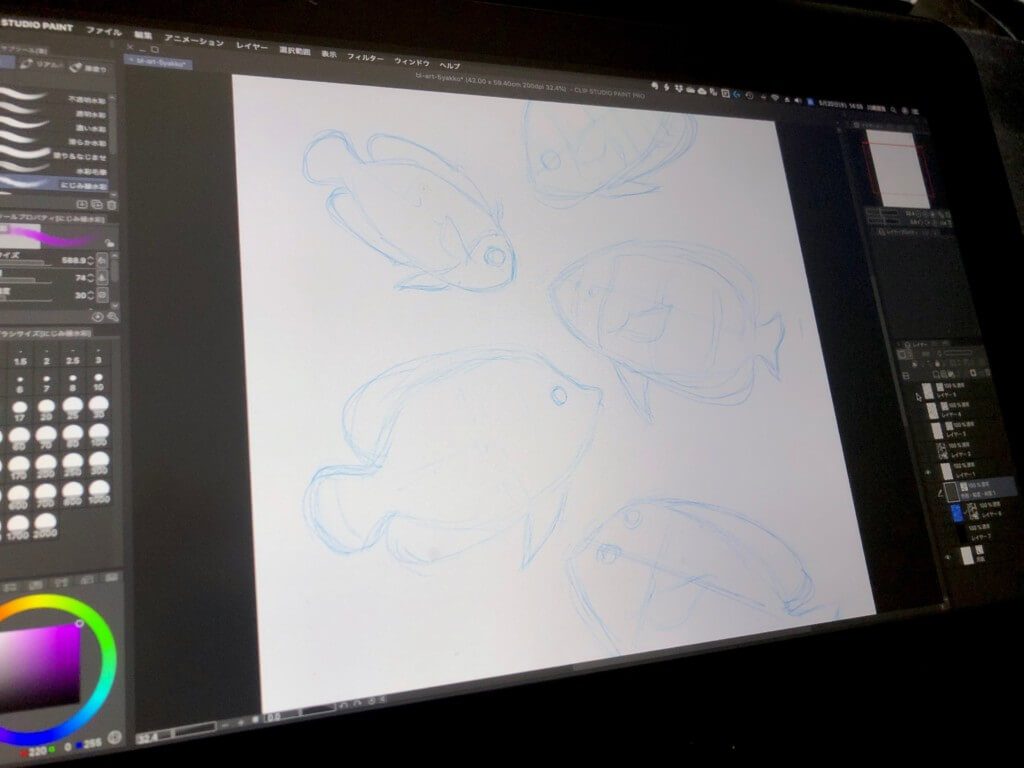
Task: Open the フィルター (Filter) menu
Action: coord(365,57)
